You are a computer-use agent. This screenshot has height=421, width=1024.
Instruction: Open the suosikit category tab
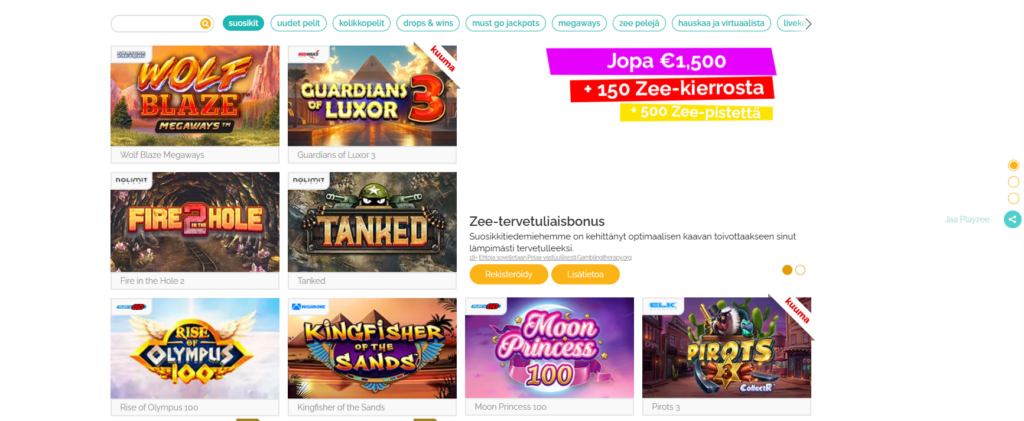click(244, 23)
